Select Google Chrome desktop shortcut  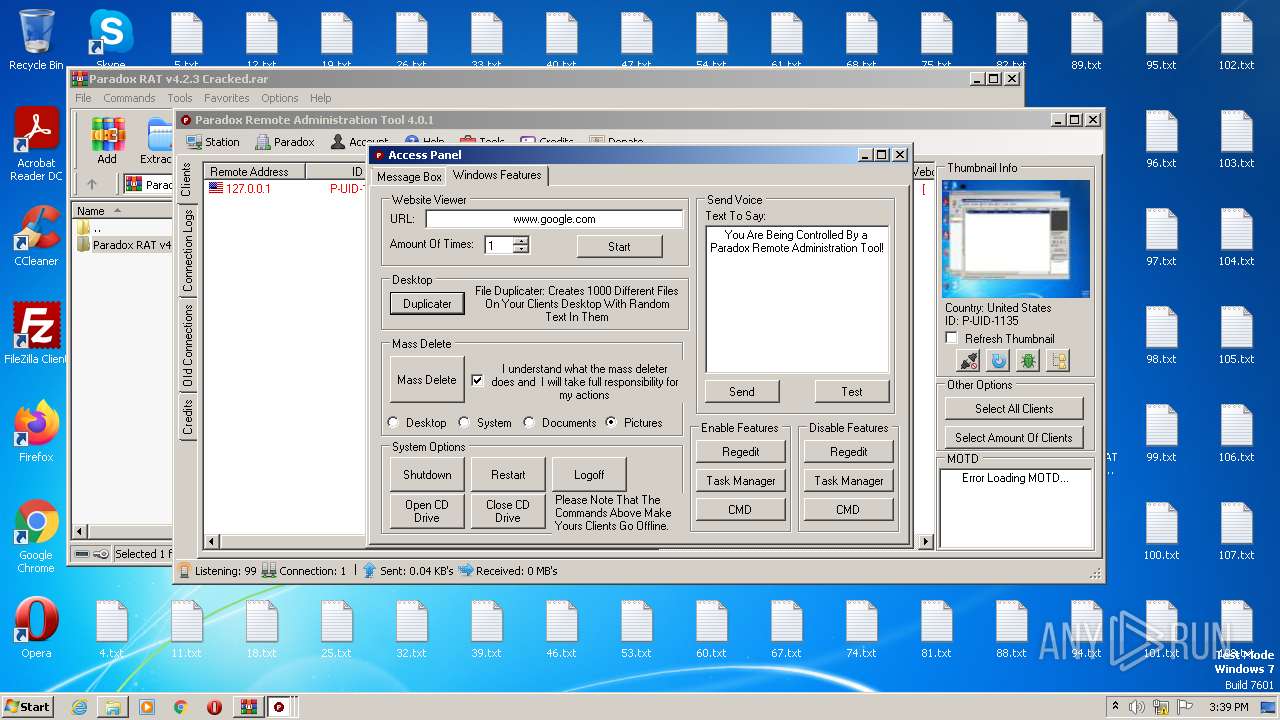[x=36, y=536]
